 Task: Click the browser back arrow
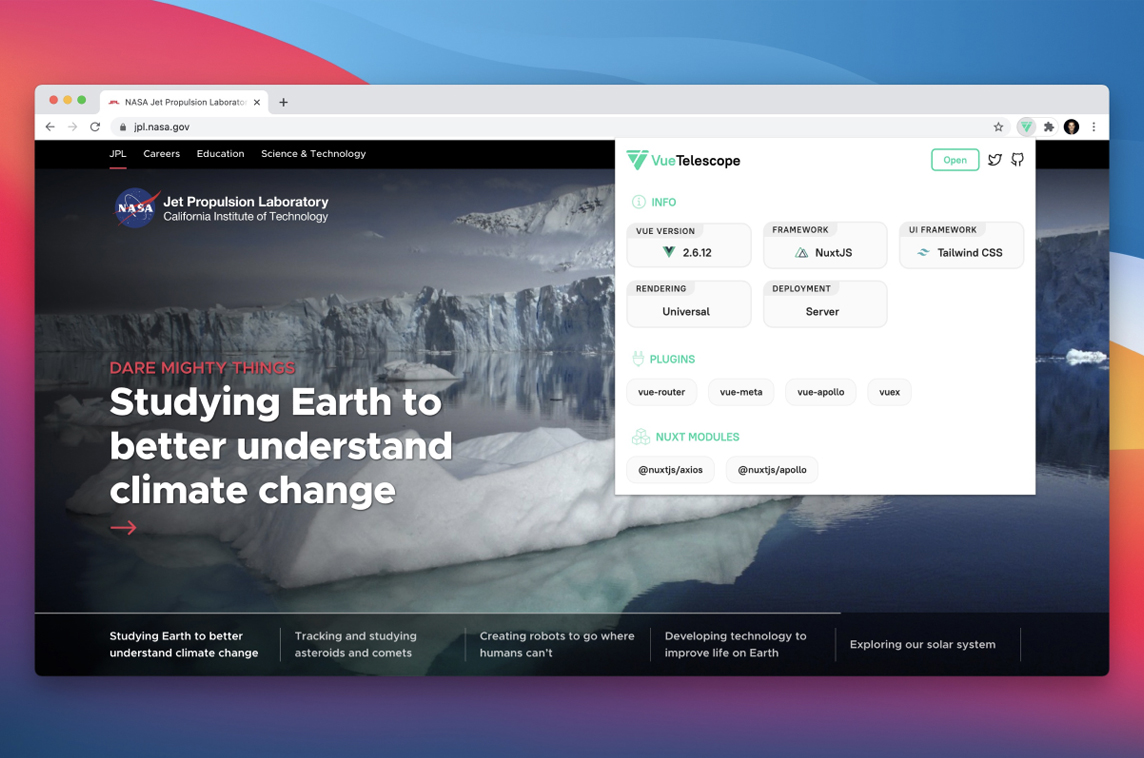point(50,127)
